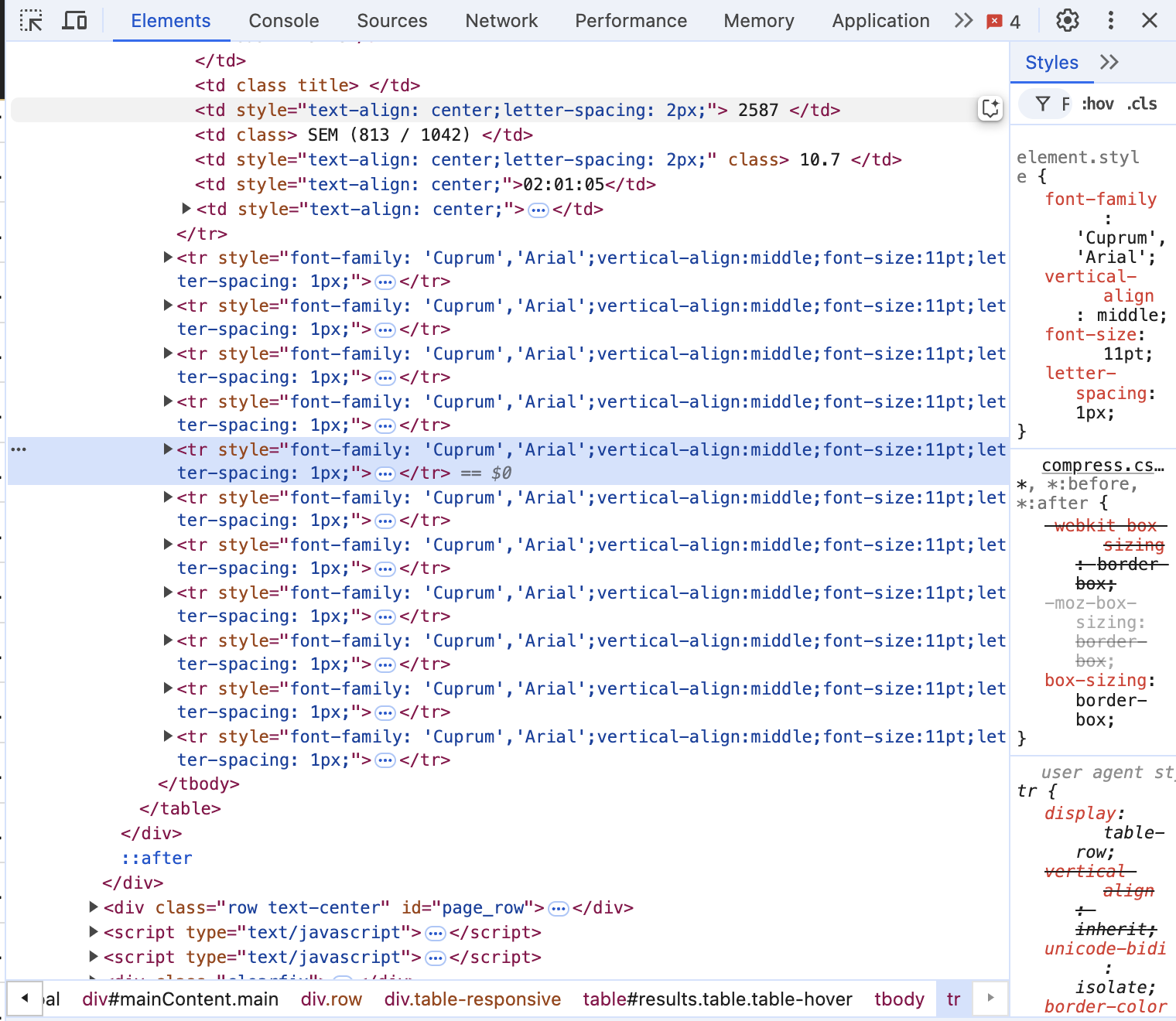Expand the last tr row before </tbody>
Image resolution: width=1176 pixels, height=1021 pixels.
coord(168,736)
